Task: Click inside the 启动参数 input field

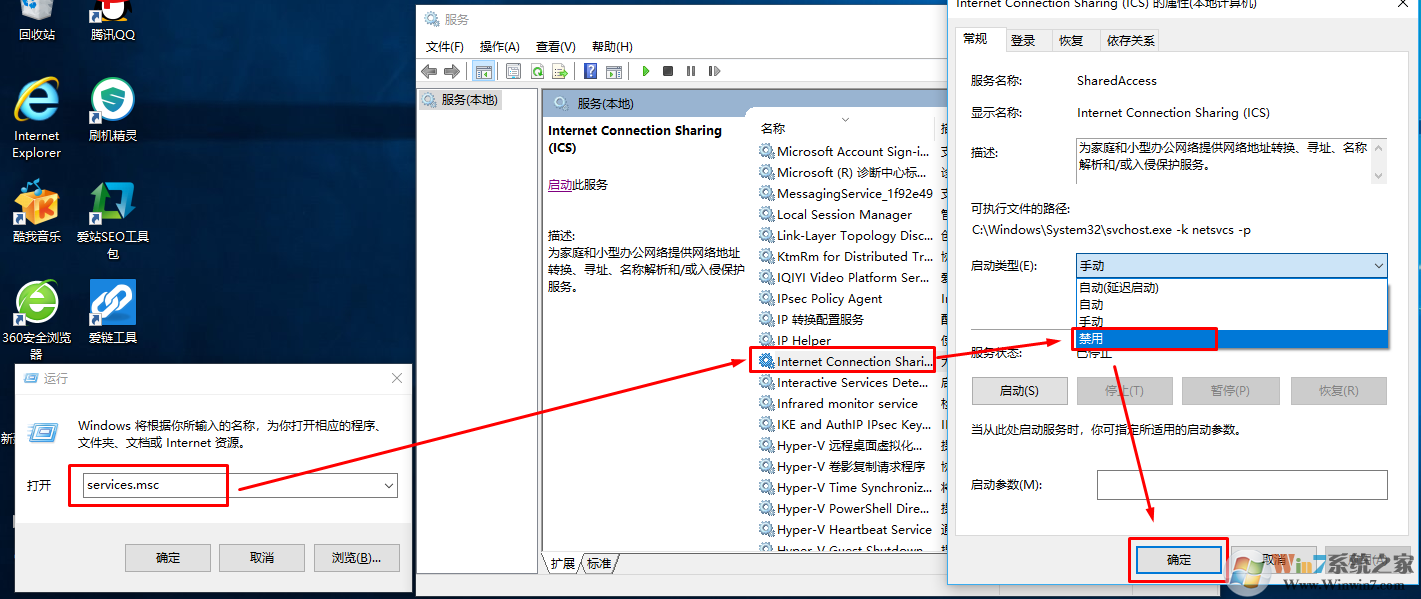Action: pos(1240,485)
